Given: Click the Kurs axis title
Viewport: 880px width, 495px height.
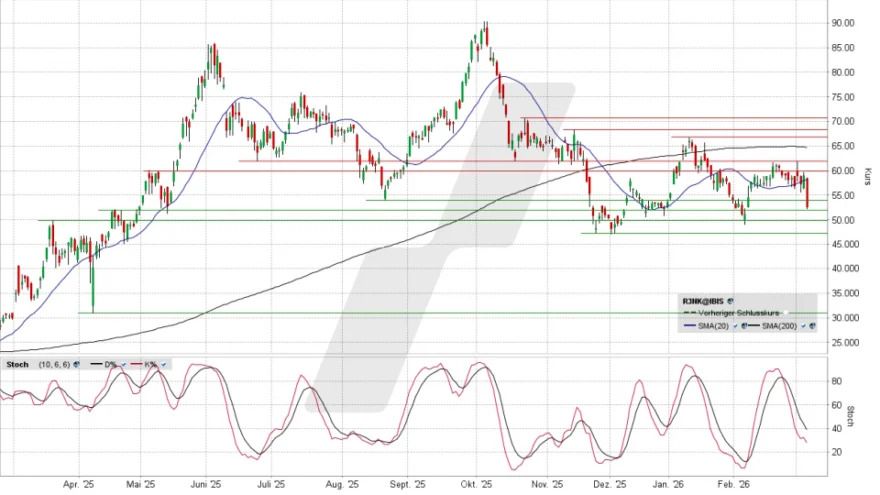Looking at the screenshot, I should 866,177.
